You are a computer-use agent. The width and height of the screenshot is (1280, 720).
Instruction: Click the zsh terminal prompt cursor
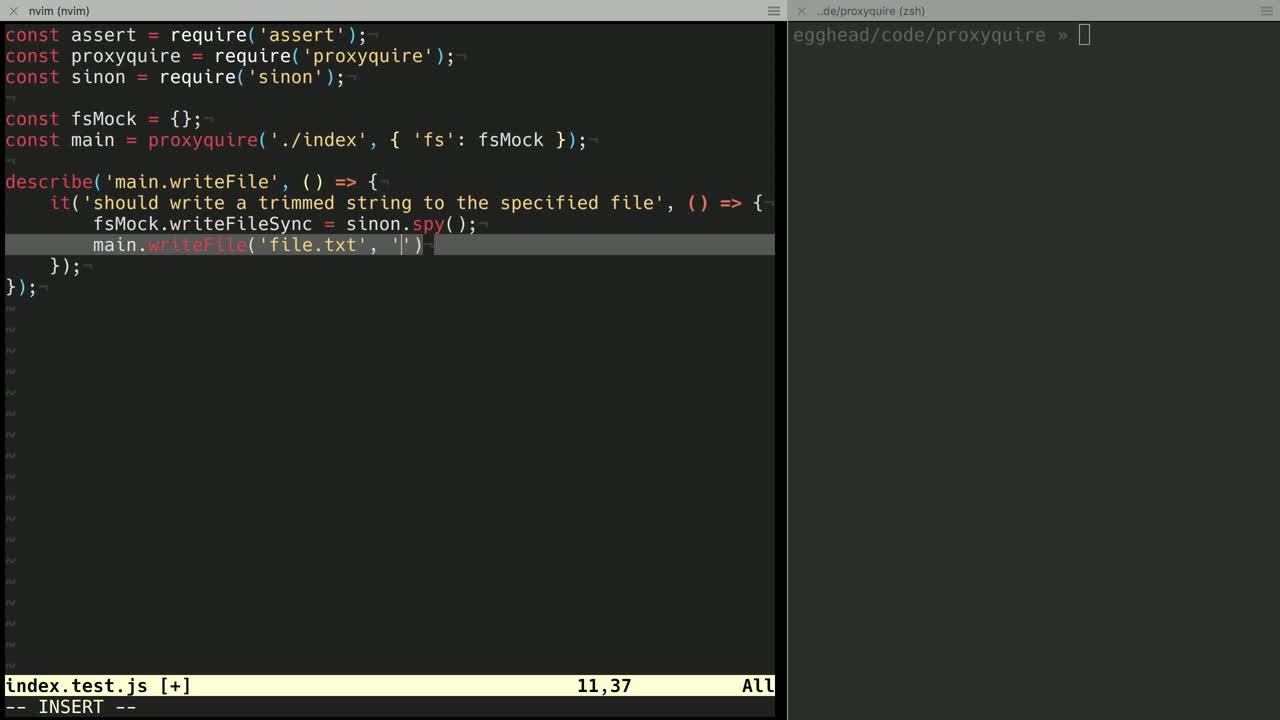tap(1084, 35)
